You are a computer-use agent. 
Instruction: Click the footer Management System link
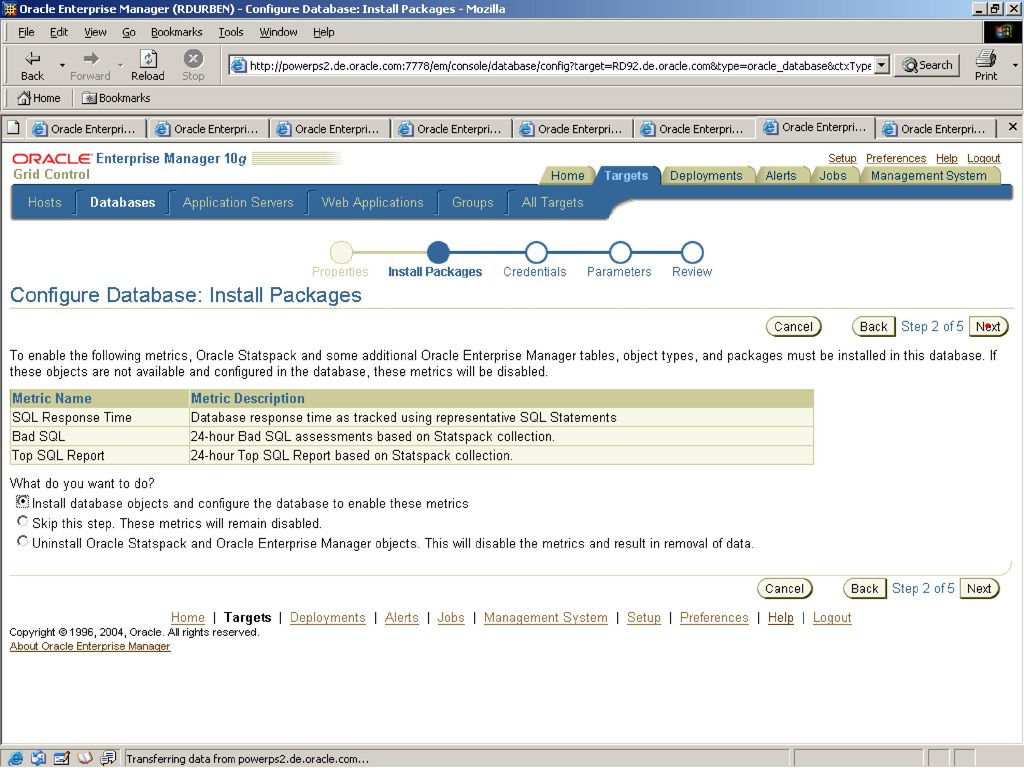(x=545, y=618)
